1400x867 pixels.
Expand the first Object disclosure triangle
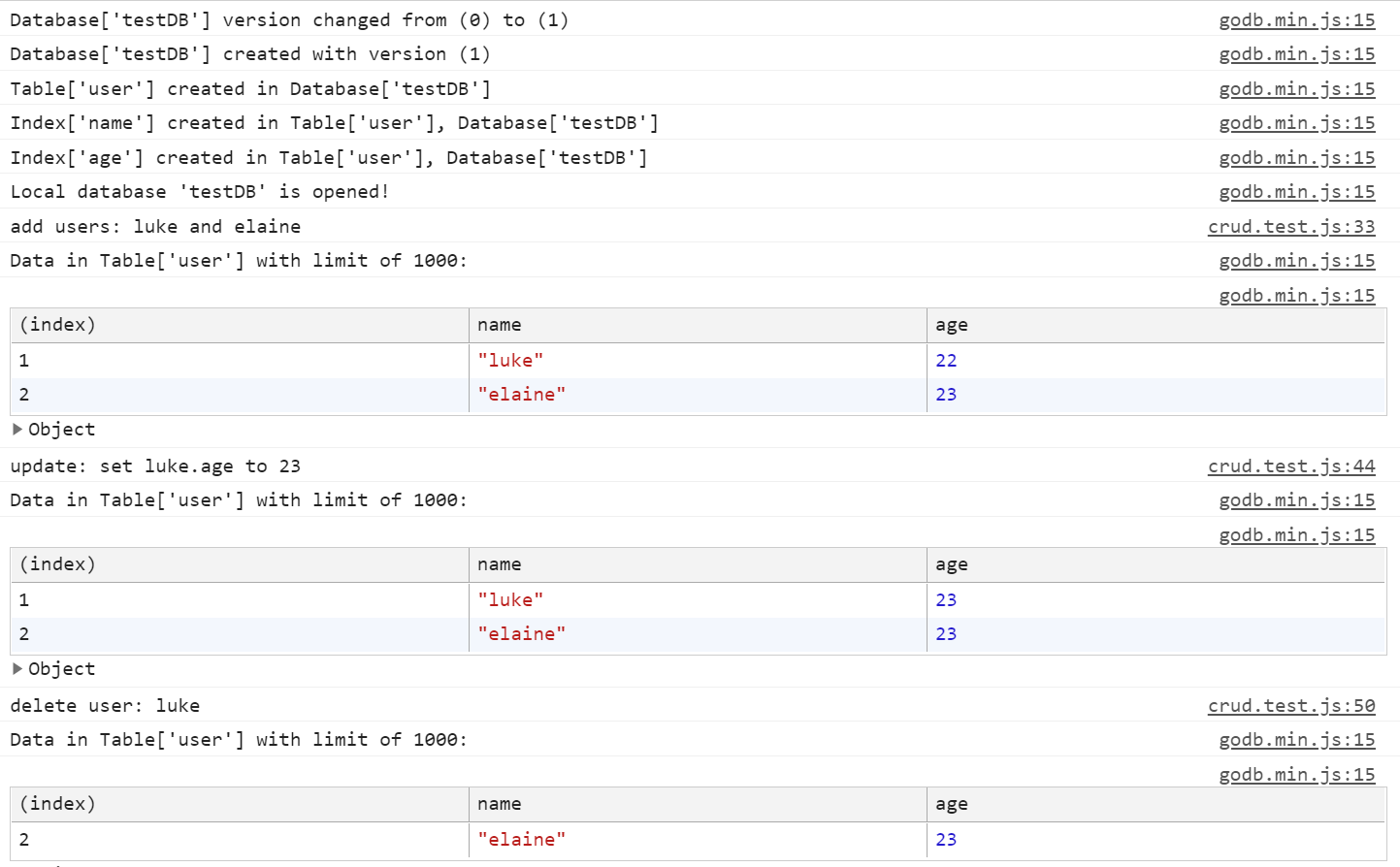pos(16,429)
